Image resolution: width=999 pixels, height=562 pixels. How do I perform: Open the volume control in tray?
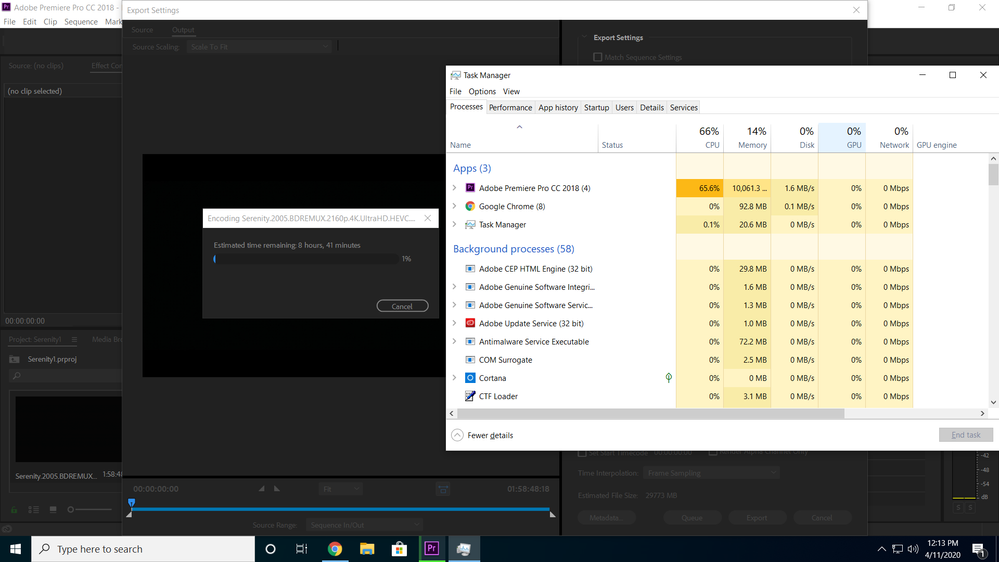(912, 549)
